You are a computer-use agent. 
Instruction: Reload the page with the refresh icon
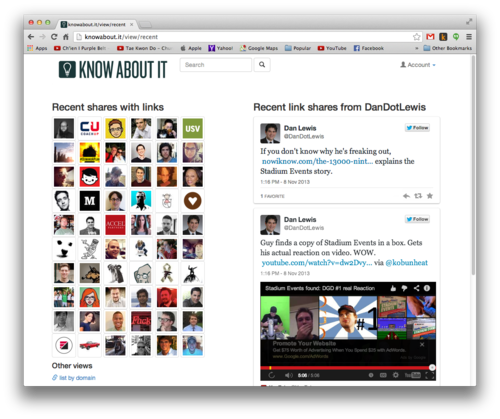(54, 37)
